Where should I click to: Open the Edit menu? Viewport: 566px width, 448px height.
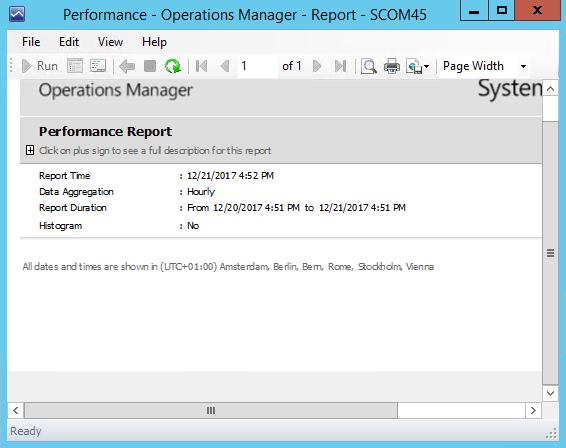[69, 42]
